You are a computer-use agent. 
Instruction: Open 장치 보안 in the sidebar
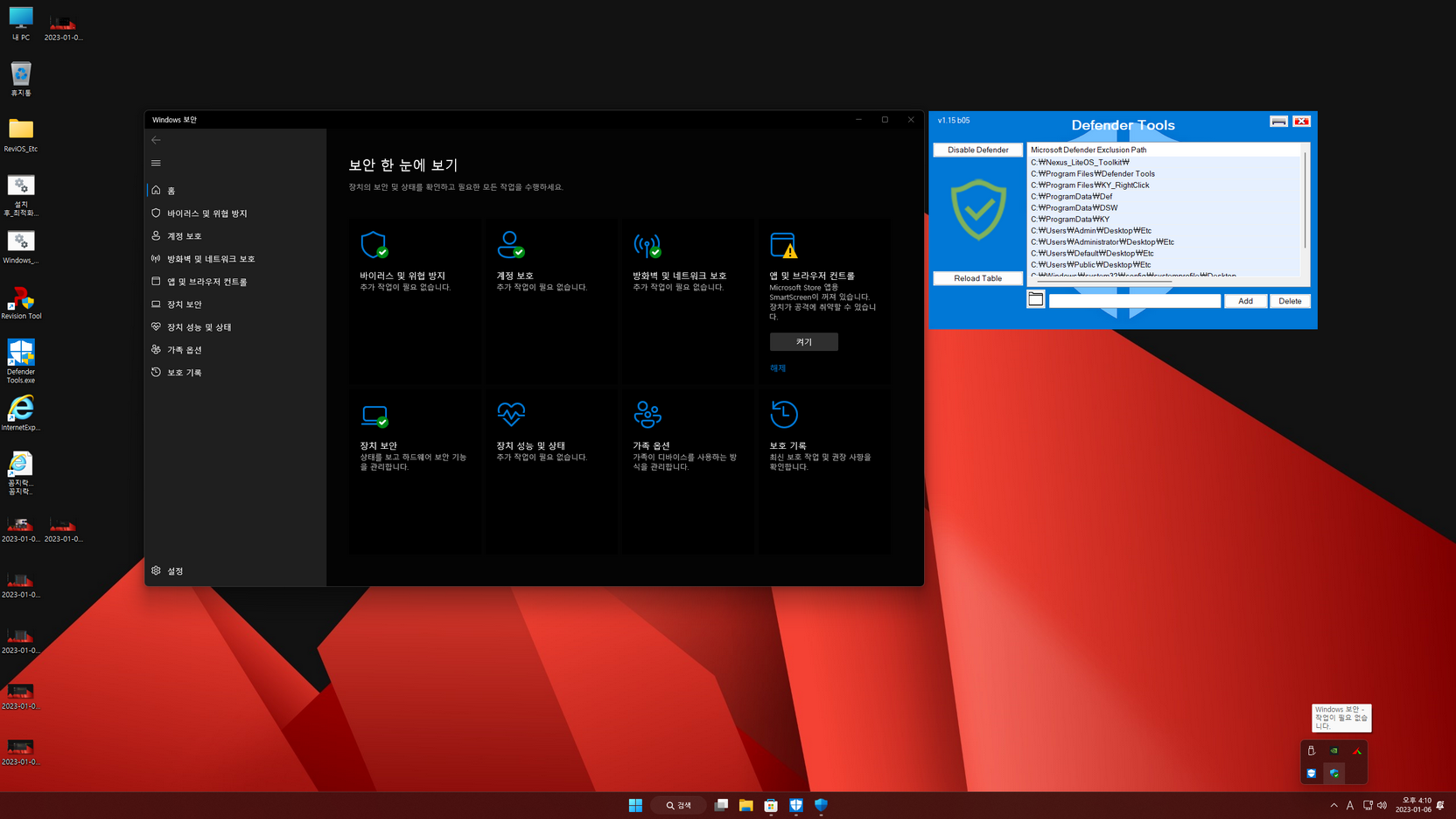(x=236, y=304)
